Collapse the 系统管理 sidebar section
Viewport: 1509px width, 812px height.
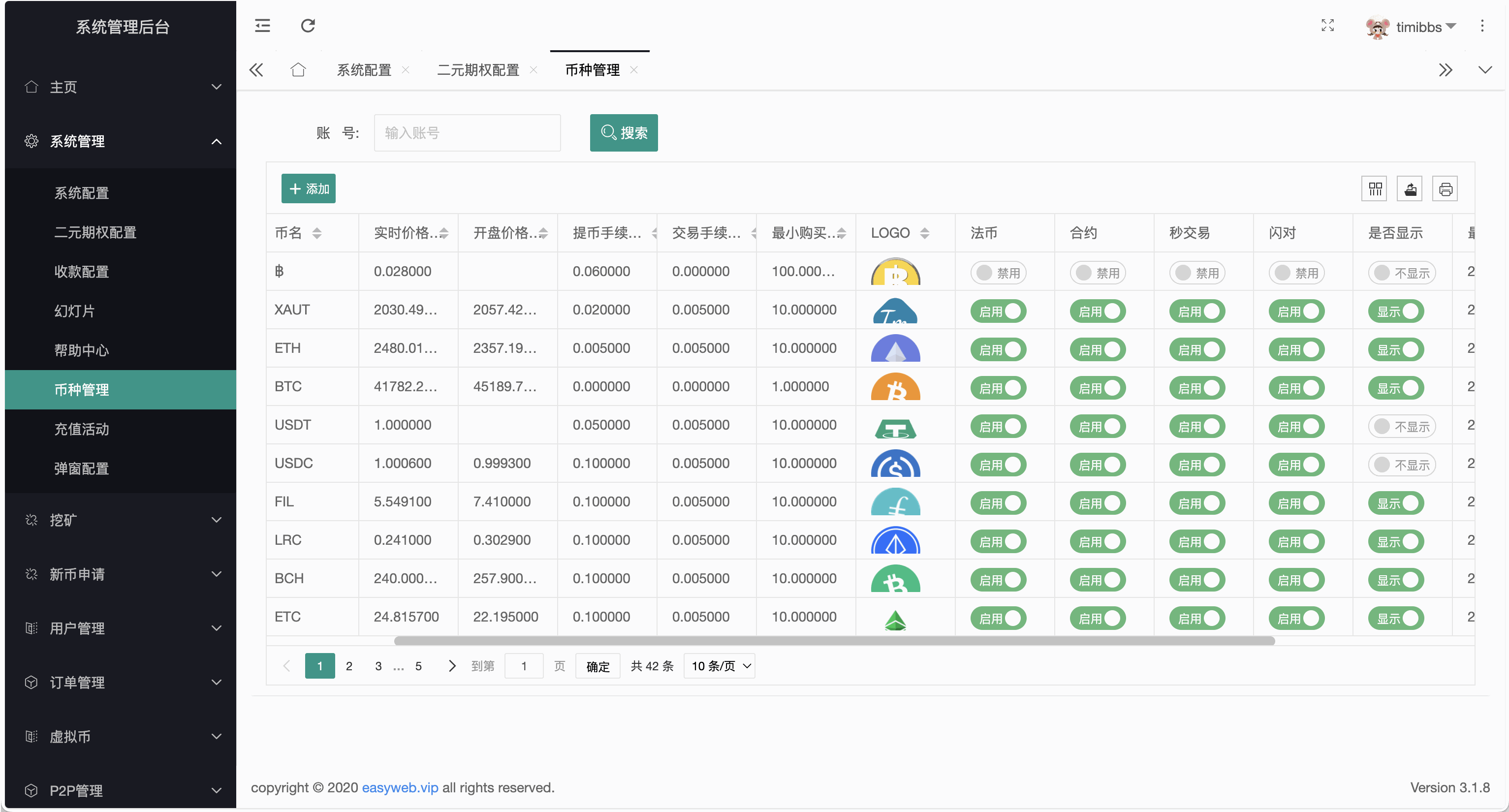click(120, 141)
